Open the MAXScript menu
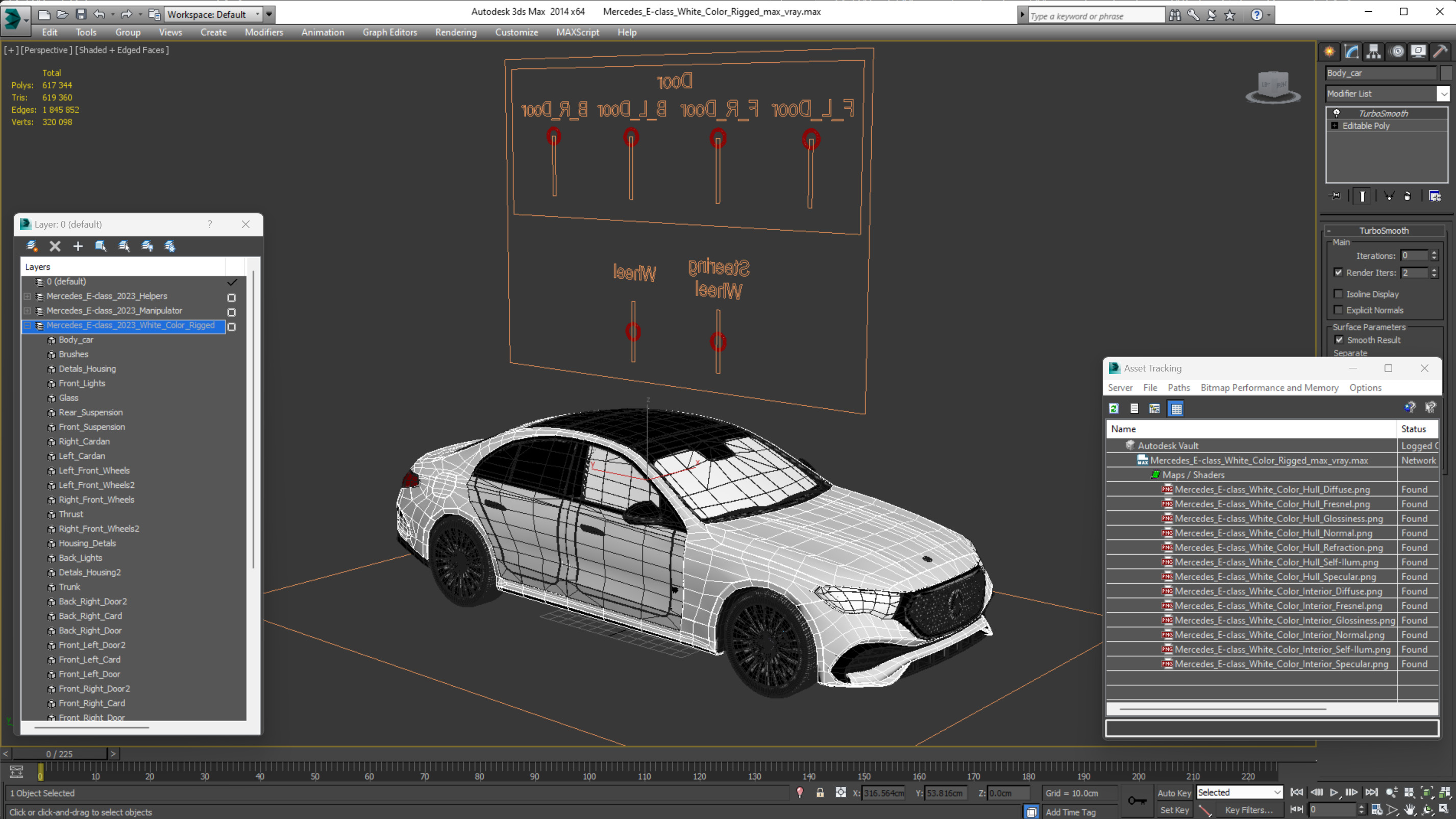 tap(577, 32)
